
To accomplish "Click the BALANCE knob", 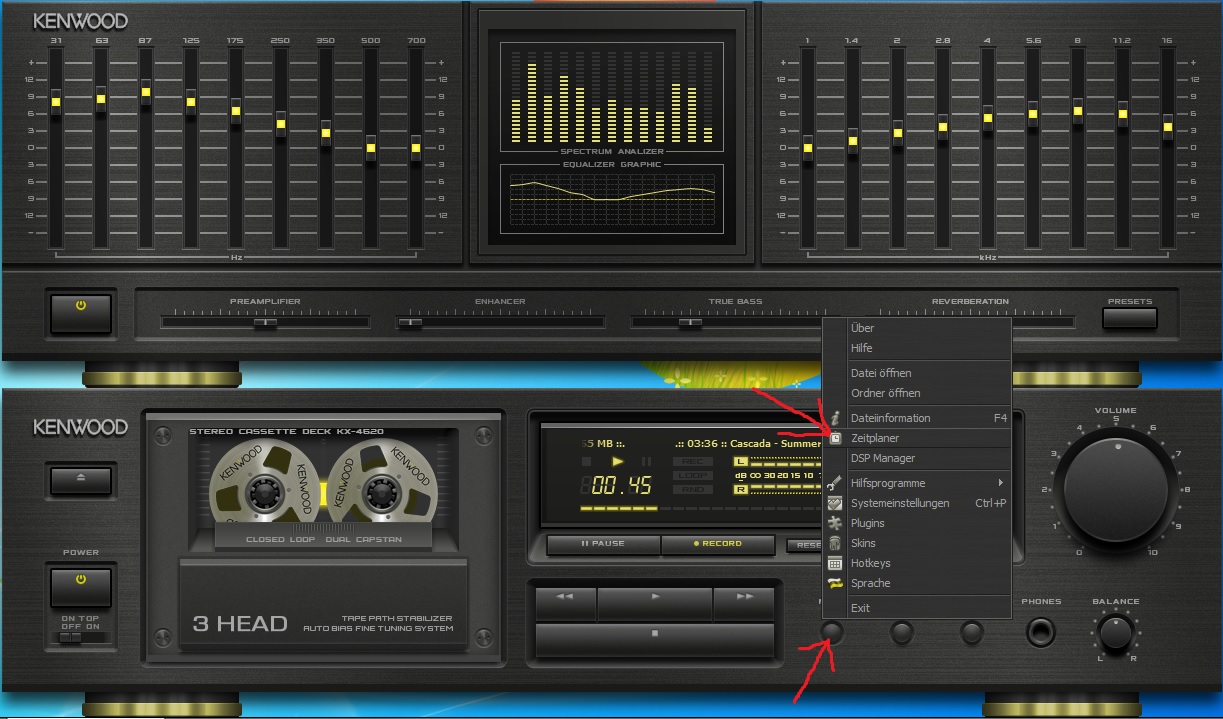I will click(x=1116, y=633).
